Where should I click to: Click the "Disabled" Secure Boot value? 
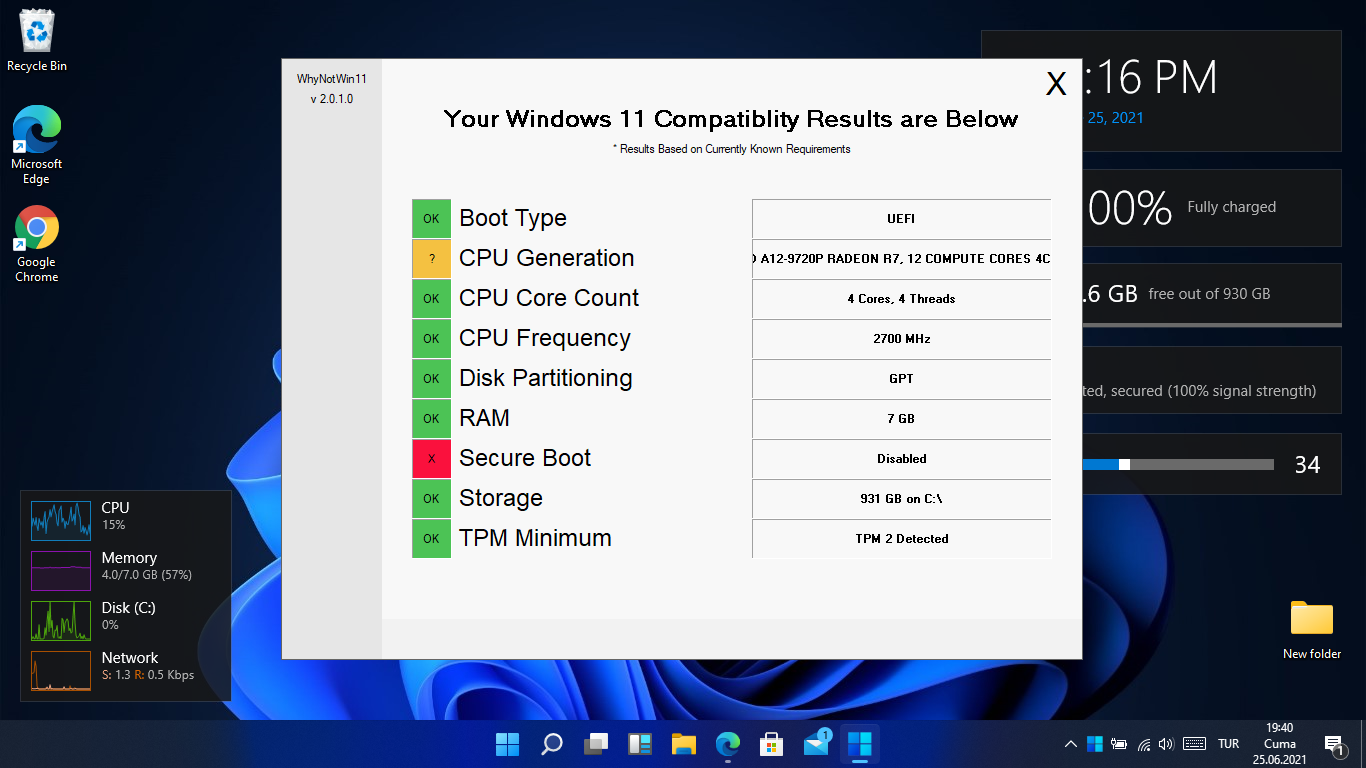902,458
